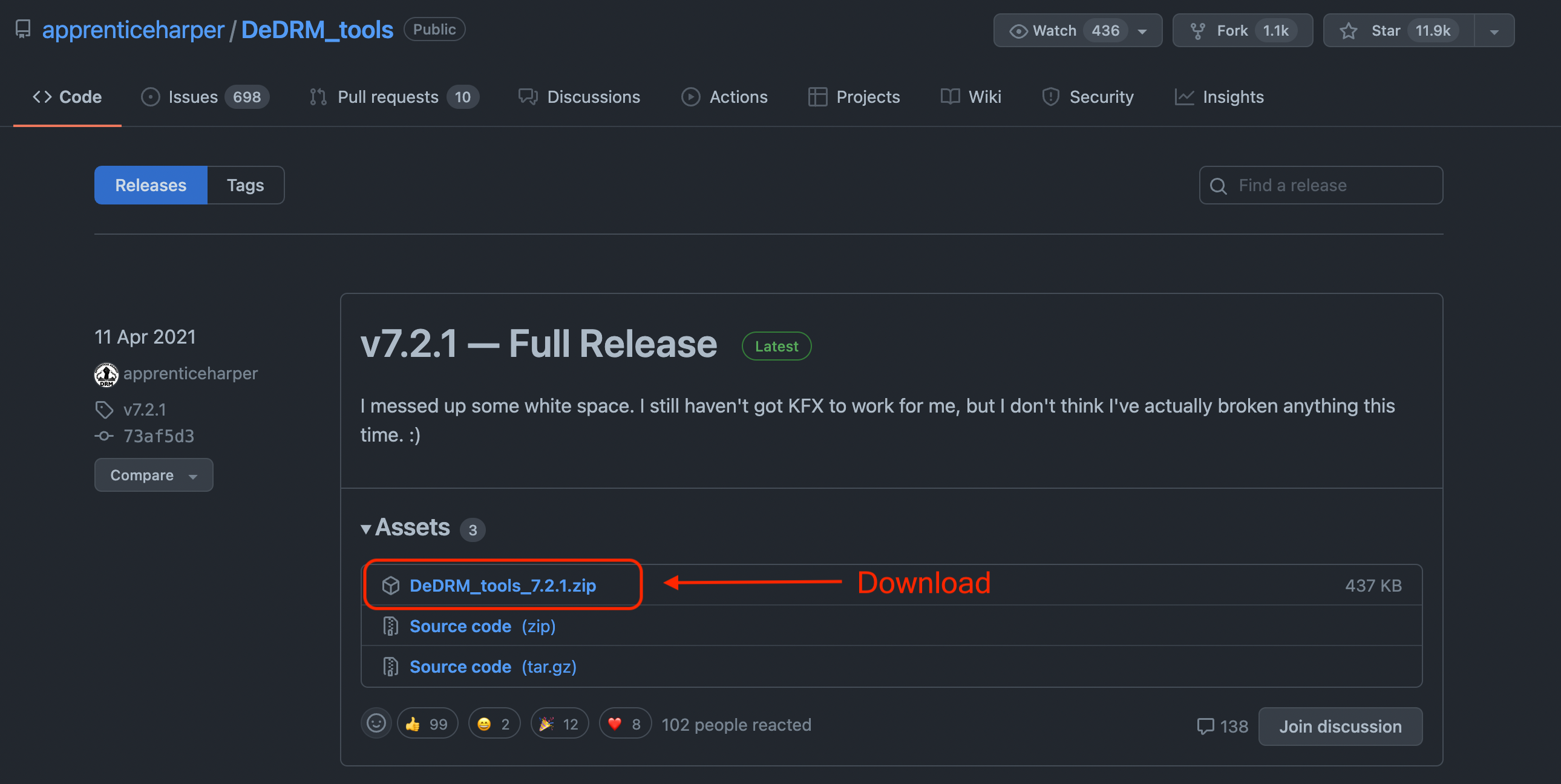Screen dimensions: 1561x784
Task: Collapse the Assets section triangle
Action: [365, 529]
